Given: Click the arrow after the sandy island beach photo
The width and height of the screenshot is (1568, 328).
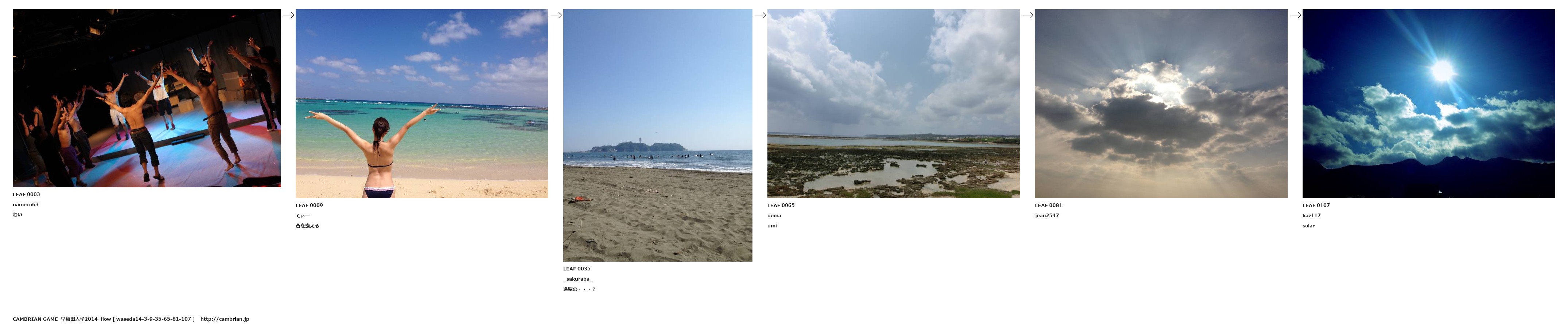Looking at the screenshot, I should point(760,15).
